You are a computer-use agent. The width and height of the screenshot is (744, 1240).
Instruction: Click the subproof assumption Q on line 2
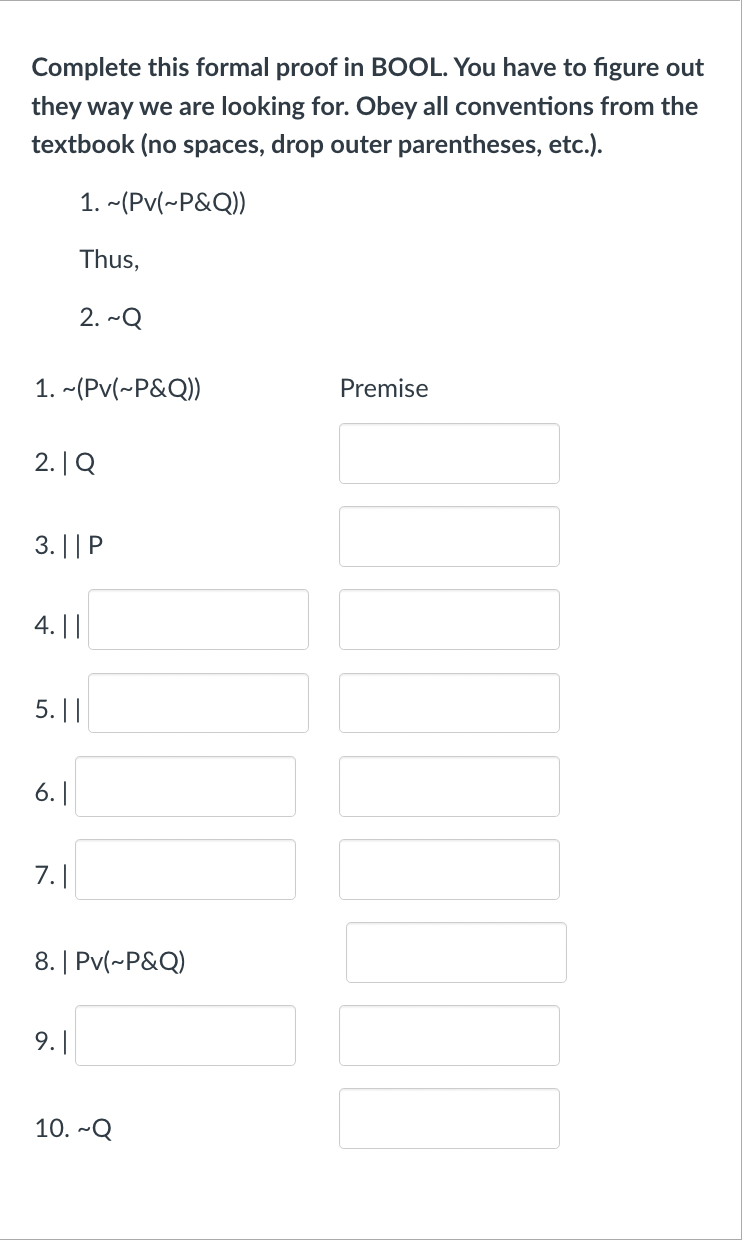click(x=85, y=462)
